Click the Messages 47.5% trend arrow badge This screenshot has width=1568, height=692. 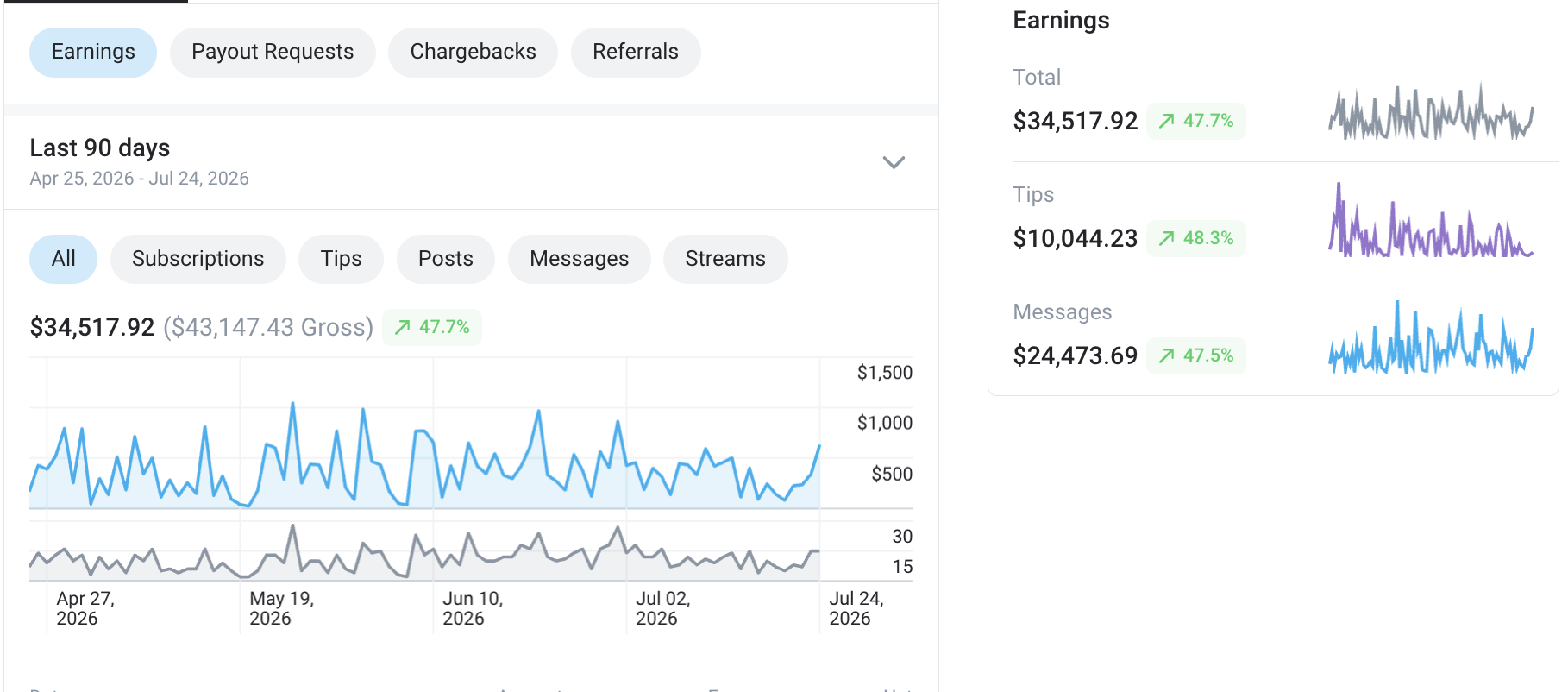click(1195, 355)
